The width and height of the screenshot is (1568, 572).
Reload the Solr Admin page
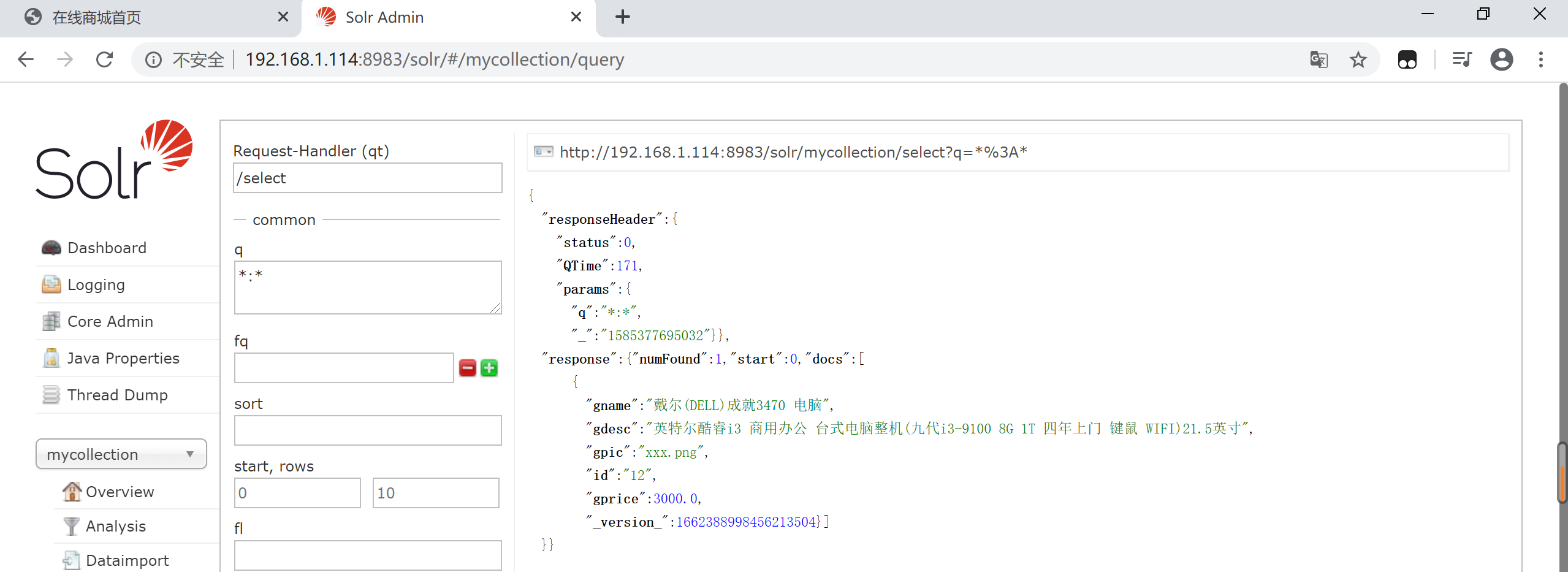pyautogui.click(x=104, y=59)
